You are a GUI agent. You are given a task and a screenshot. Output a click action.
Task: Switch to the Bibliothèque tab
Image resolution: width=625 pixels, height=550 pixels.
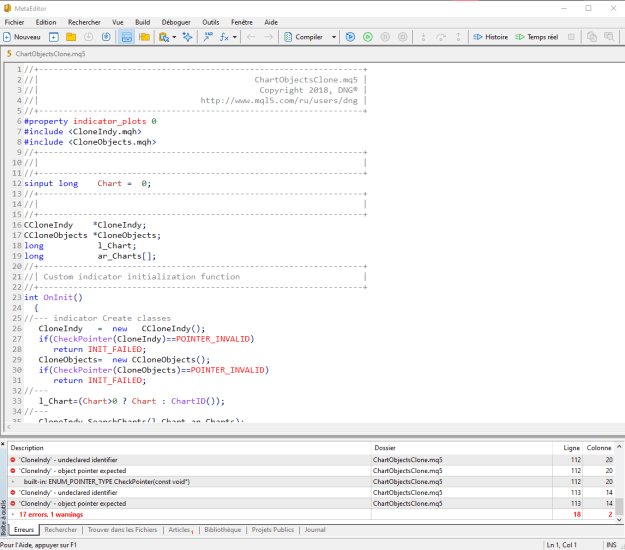click(223, 530)
